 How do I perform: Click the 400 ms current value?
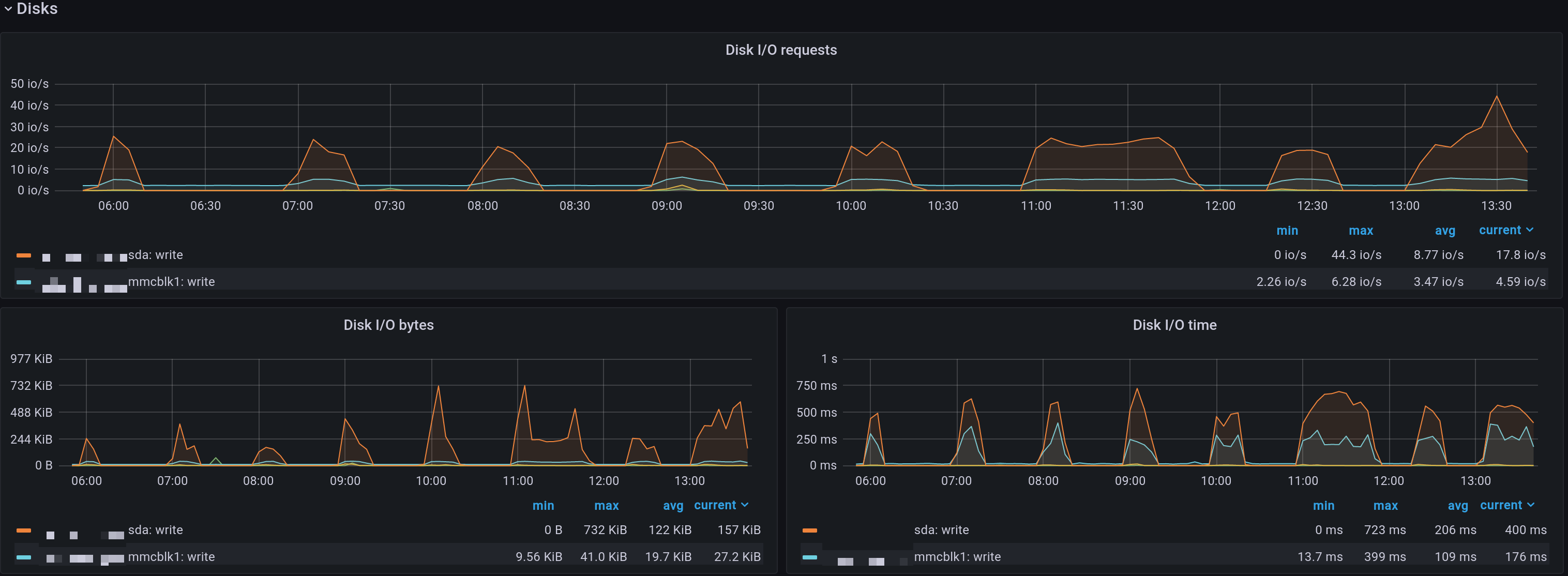tap(1526, 530)
